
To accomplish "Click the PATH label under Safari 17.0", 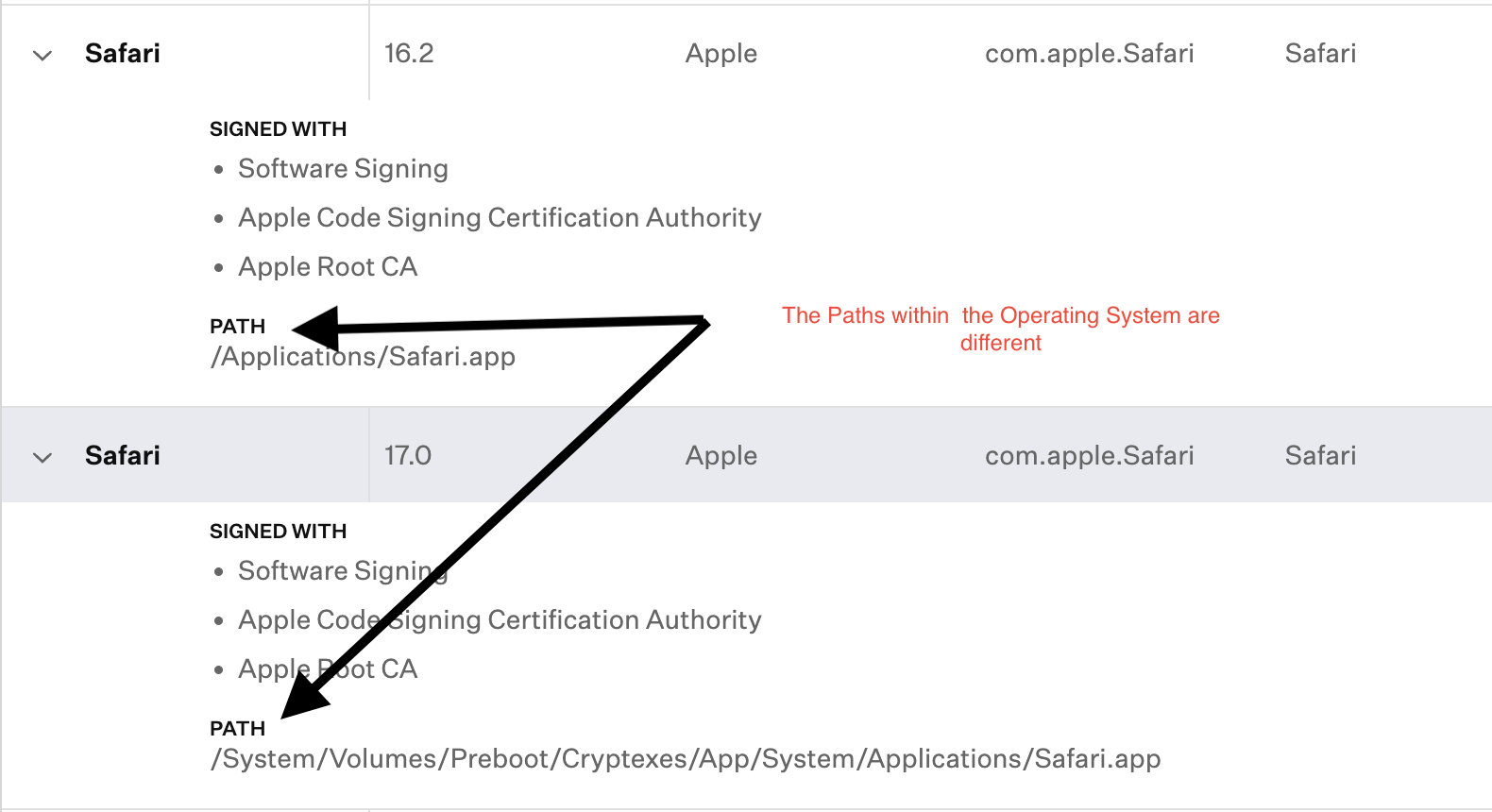I will 237,729.
